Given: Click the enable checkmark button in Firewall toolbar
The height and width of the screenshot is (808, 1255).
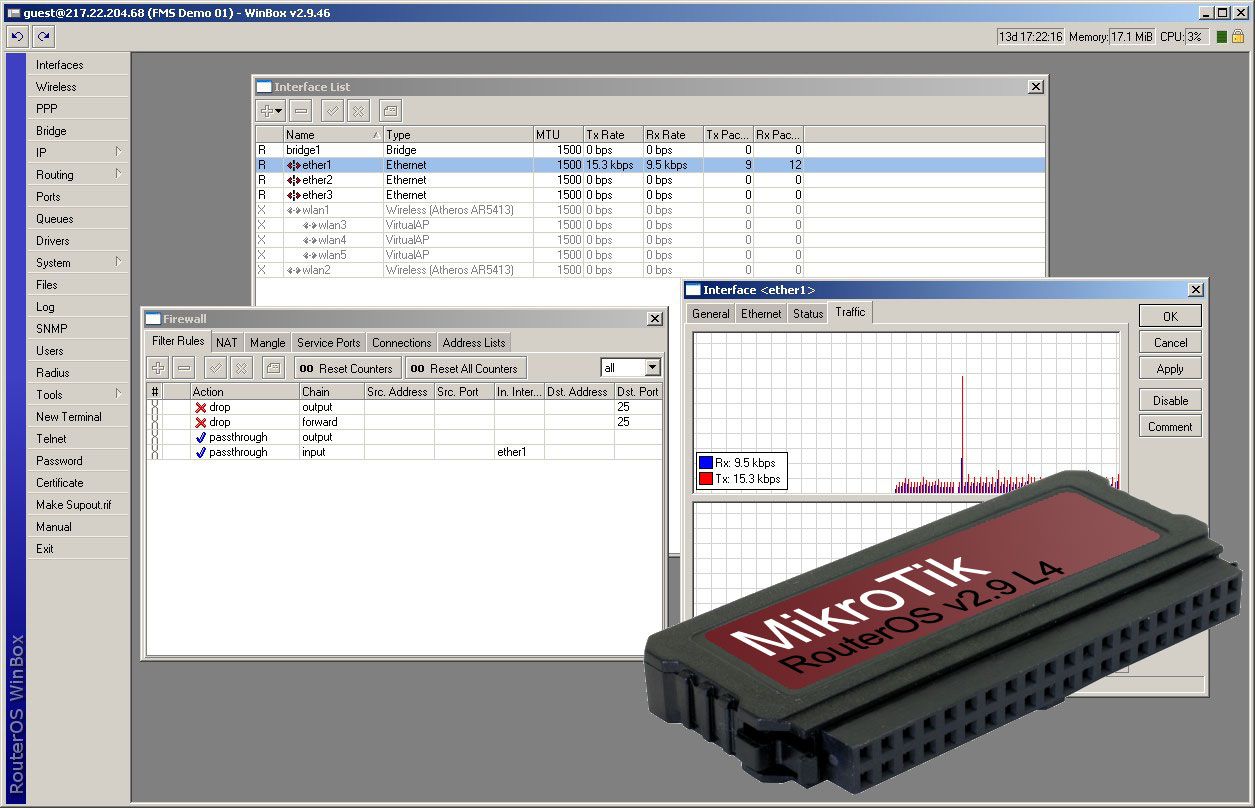Looking at the screenshot, I should (x=216, y=367).
